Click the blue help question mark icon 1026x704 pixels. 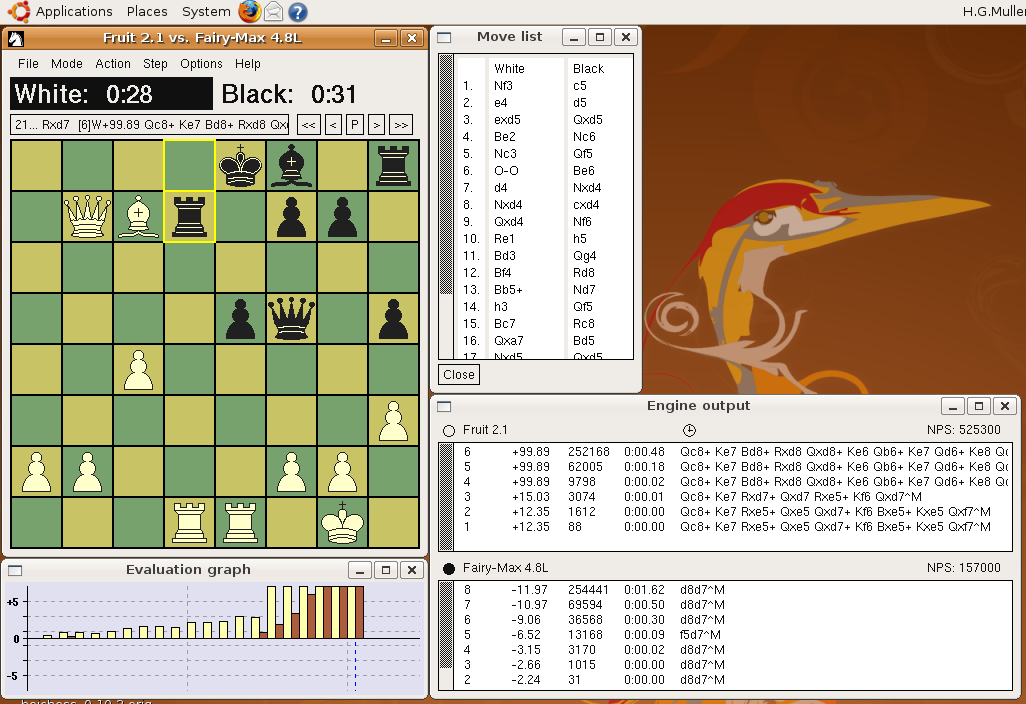tap(298, 12)
